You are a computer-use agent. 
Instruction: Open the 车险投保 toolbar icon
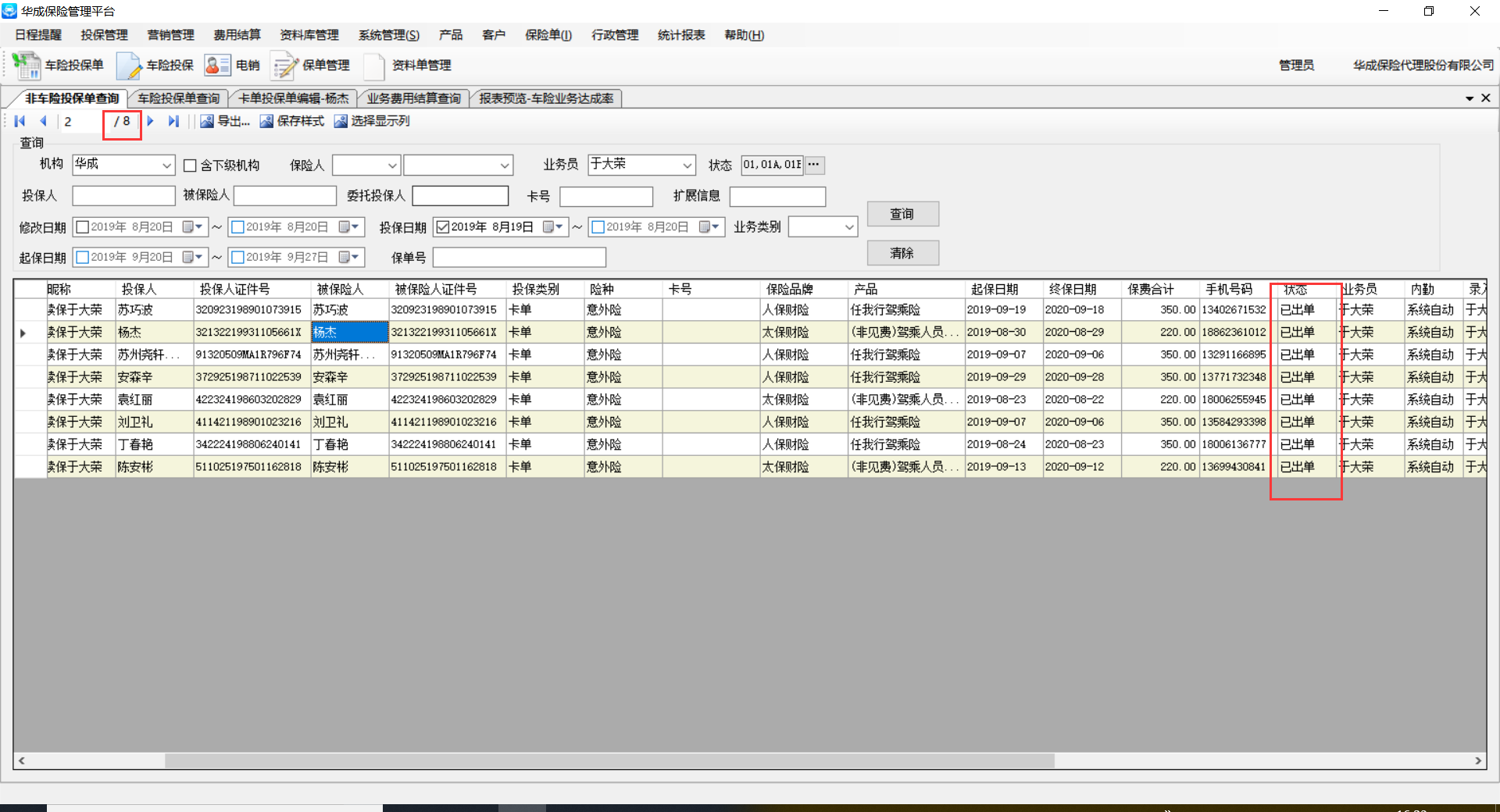point(129,66)
